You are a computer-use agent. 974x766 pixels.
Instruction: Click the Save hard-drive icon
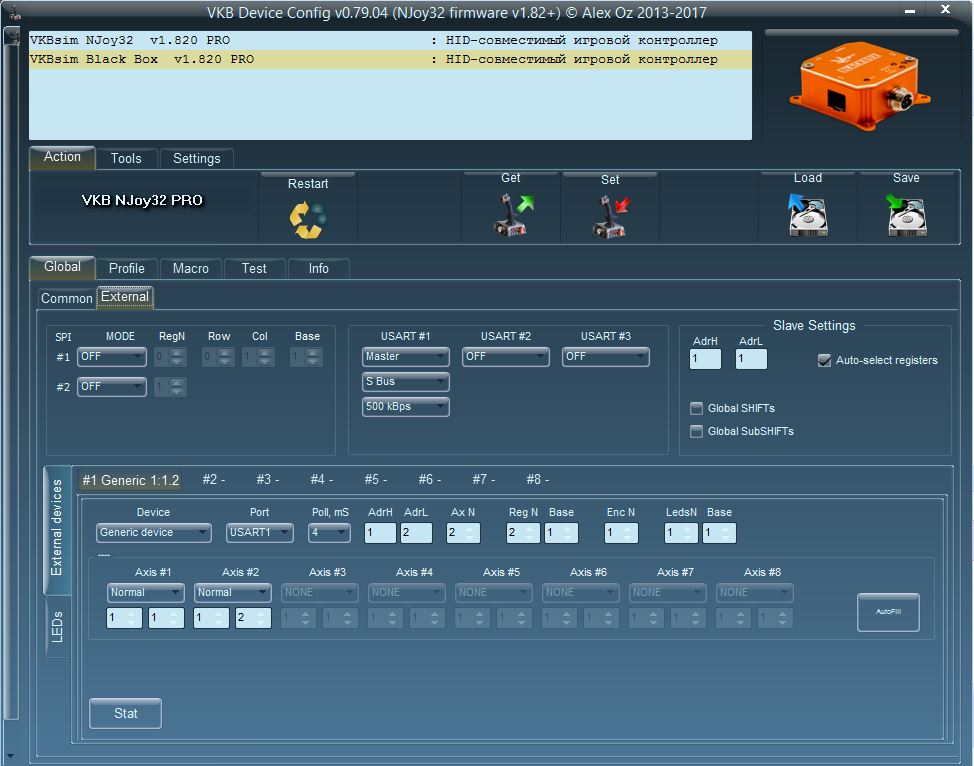pyautogui.click(x=906, y=214)
